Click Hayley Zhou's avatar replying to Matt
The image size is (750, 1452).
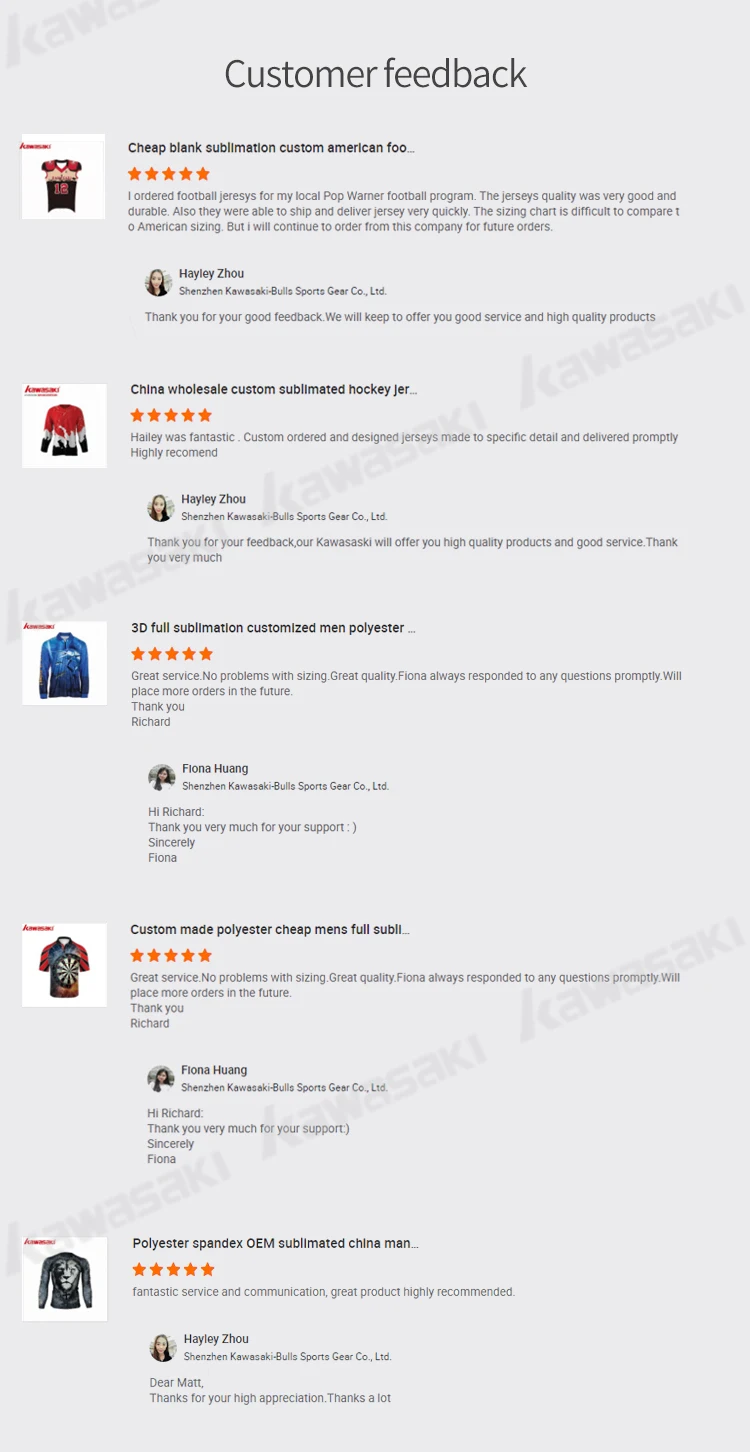(x=164, y=1347)
